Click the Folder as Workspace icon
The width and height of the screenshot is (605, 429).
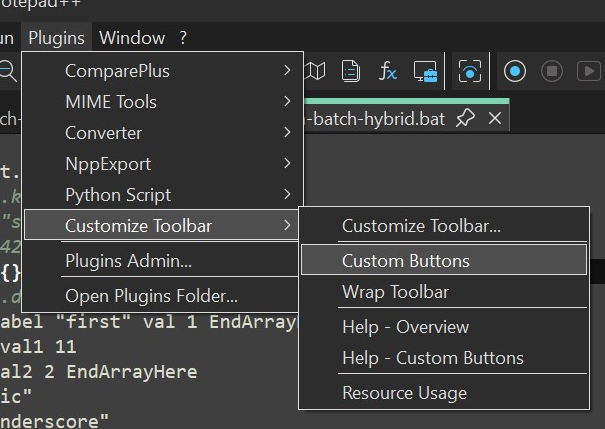click(426, 71)
